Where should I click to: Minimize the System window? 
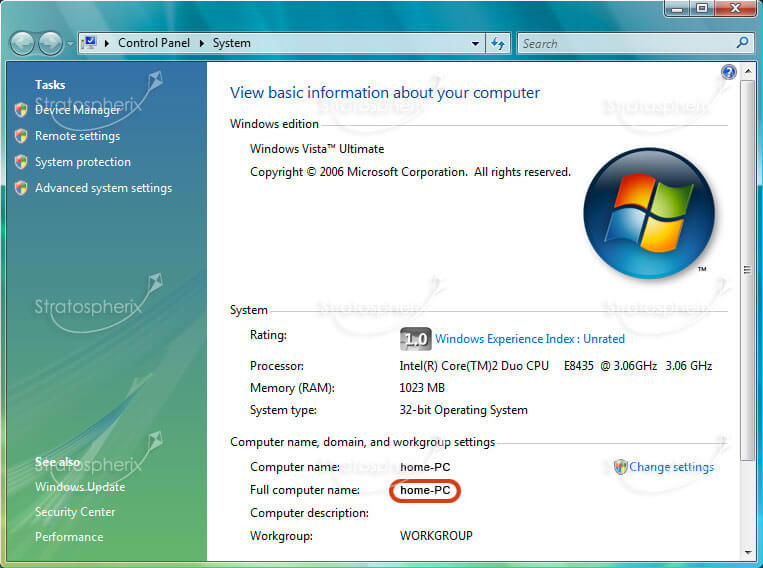pos(677,8)
